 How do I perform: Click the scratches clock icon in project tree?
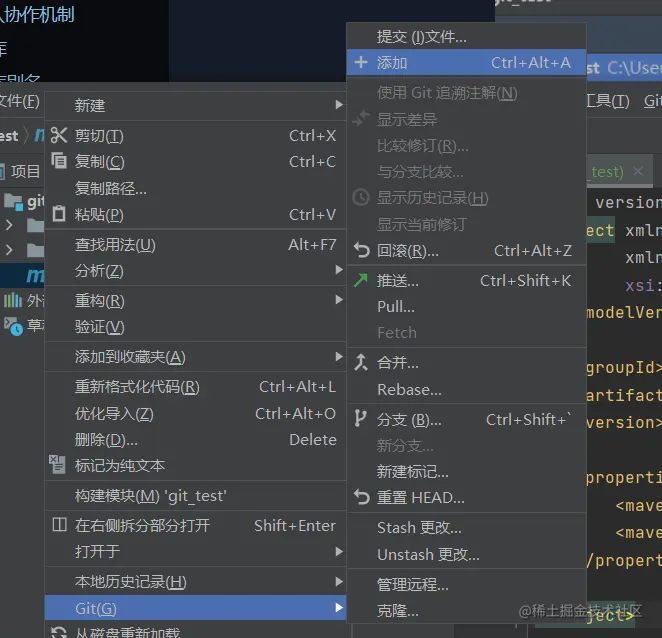pyautogui.click(x=13, y=326)
